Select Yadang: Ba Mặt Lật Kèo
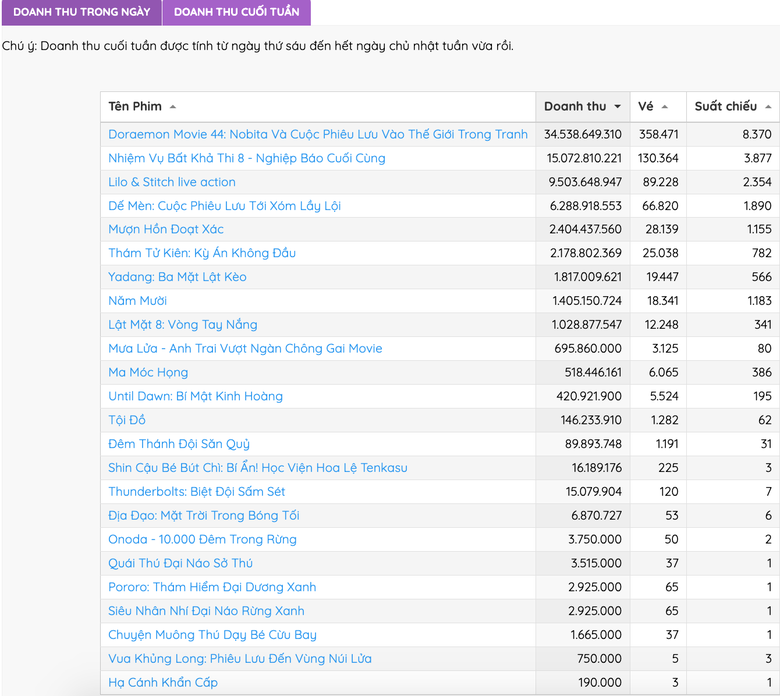Viewport: 780px width, 696px height. [x=177, y=277]
